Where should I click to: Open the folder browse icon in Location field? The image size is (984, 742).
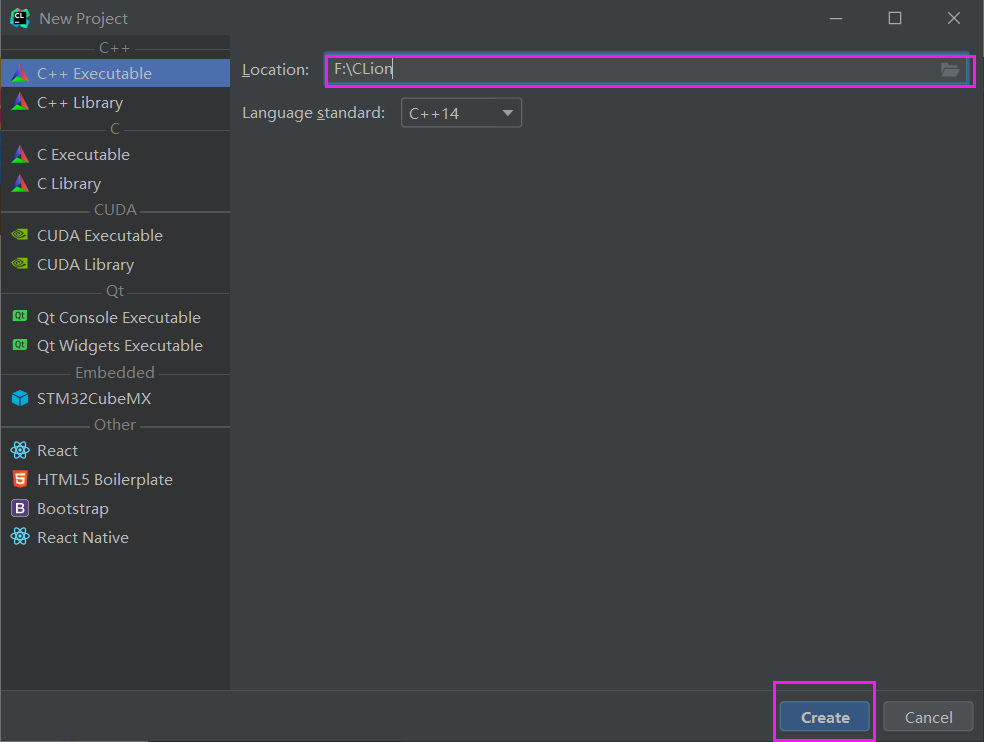[950, 70]
